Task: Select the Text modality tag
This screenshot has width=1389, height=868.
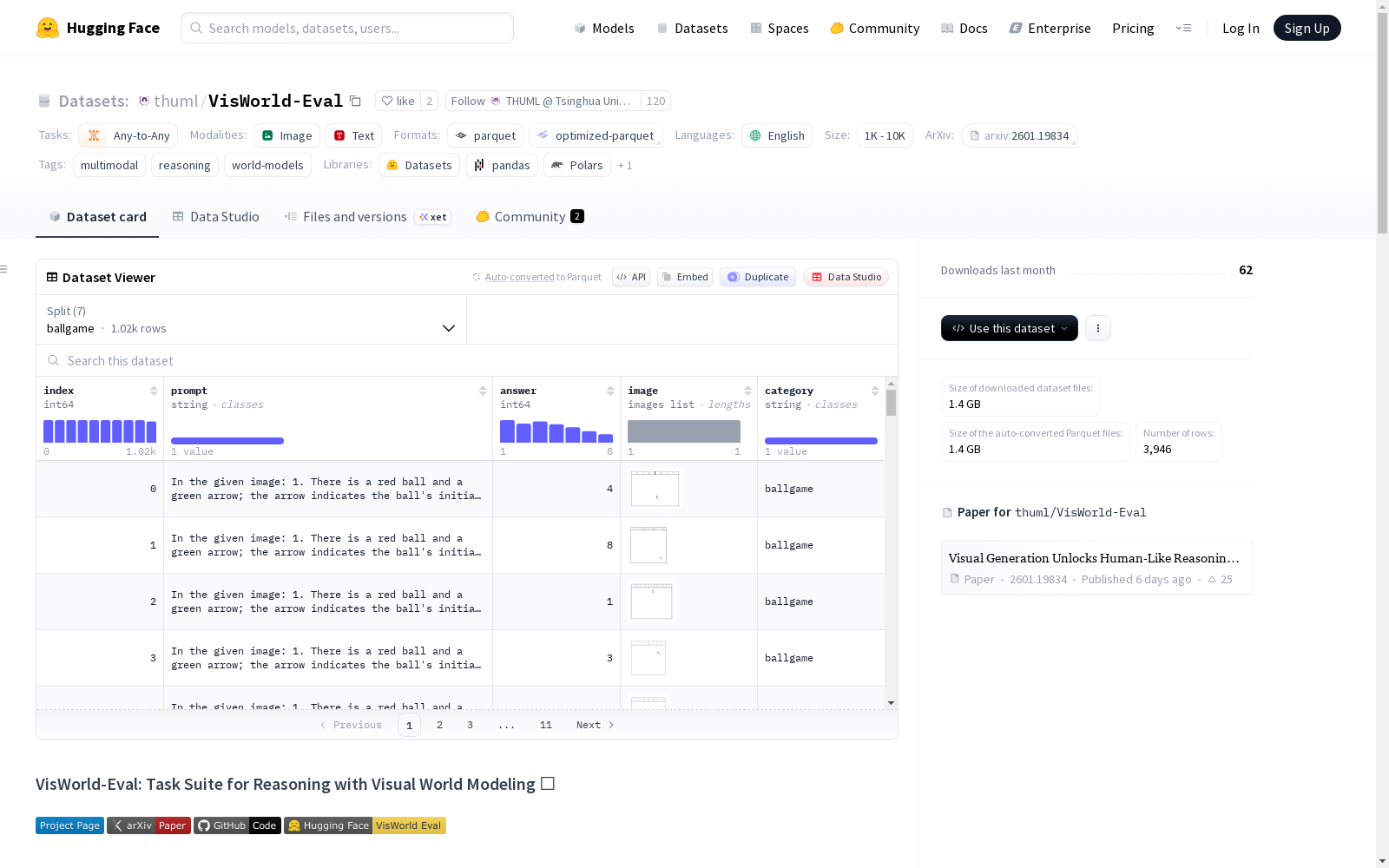Action: [x=354, y=135]
